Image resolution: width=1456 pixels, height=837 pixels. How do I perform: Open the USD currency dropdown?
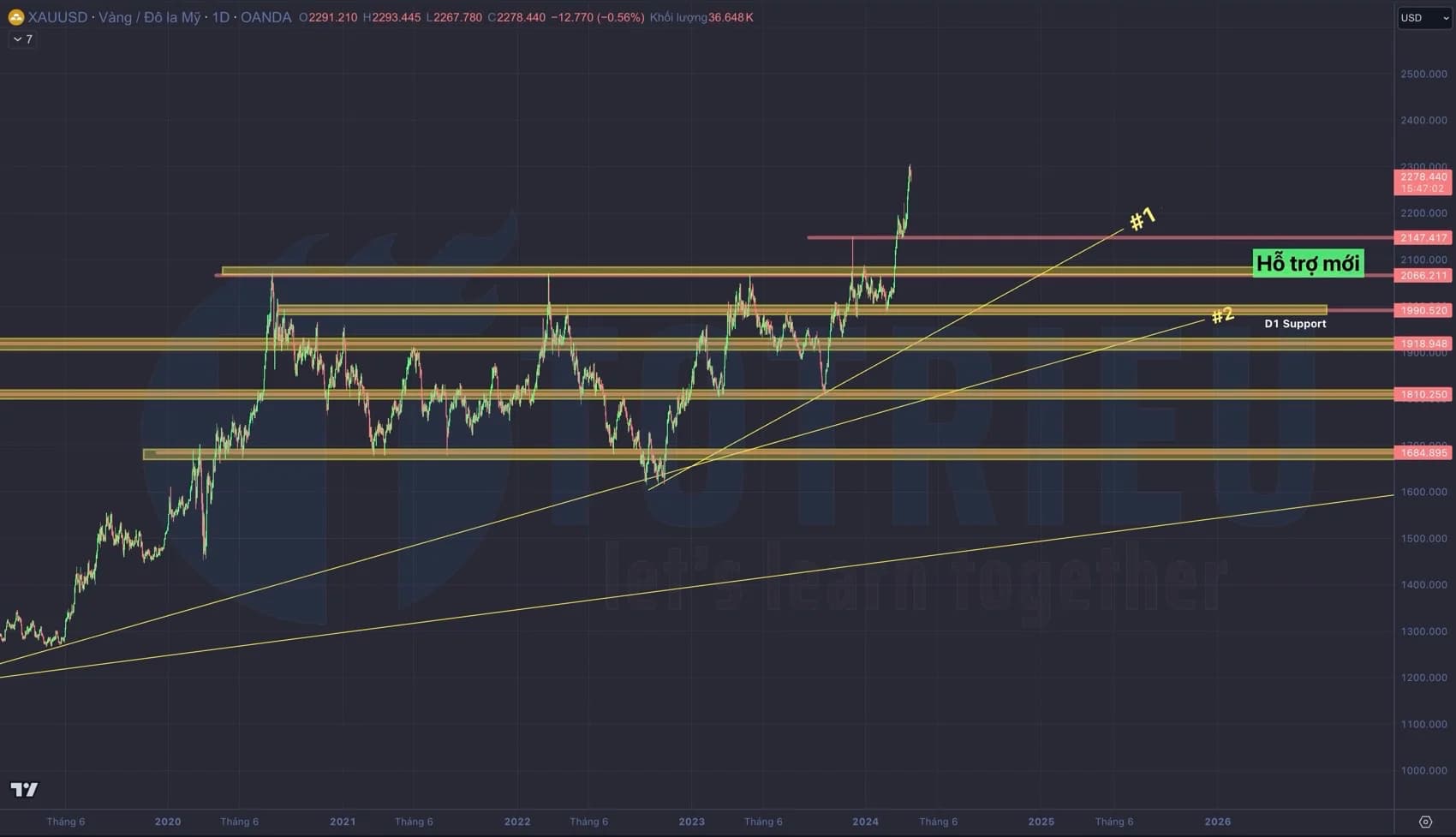click(1423, 18)
